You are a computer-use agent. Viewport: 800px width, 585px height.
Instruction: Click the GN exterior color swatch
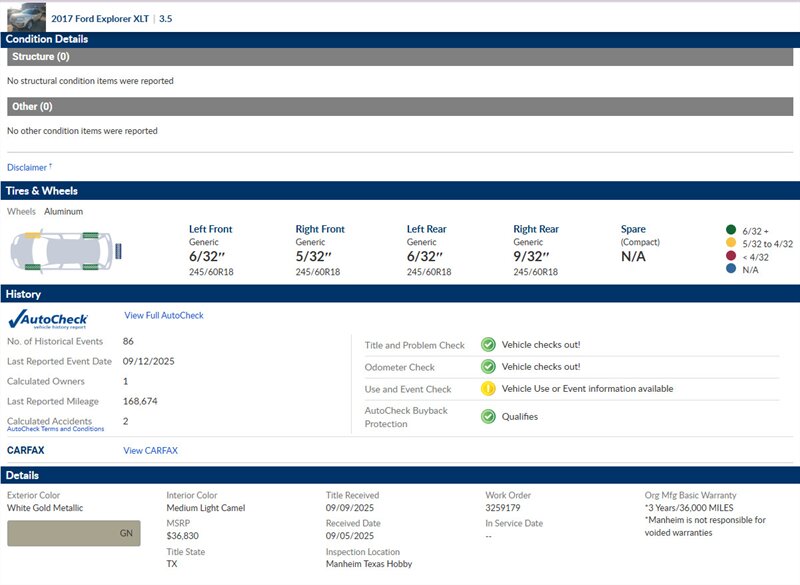[x=73, y=533]
